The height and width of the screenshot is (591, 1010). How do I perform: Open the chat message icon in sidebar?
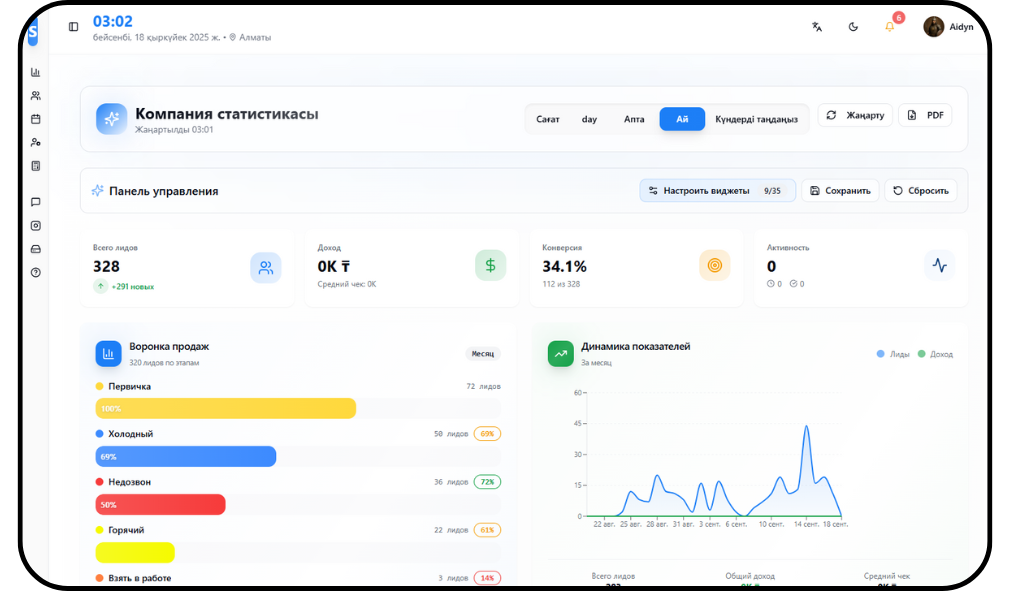36,202
